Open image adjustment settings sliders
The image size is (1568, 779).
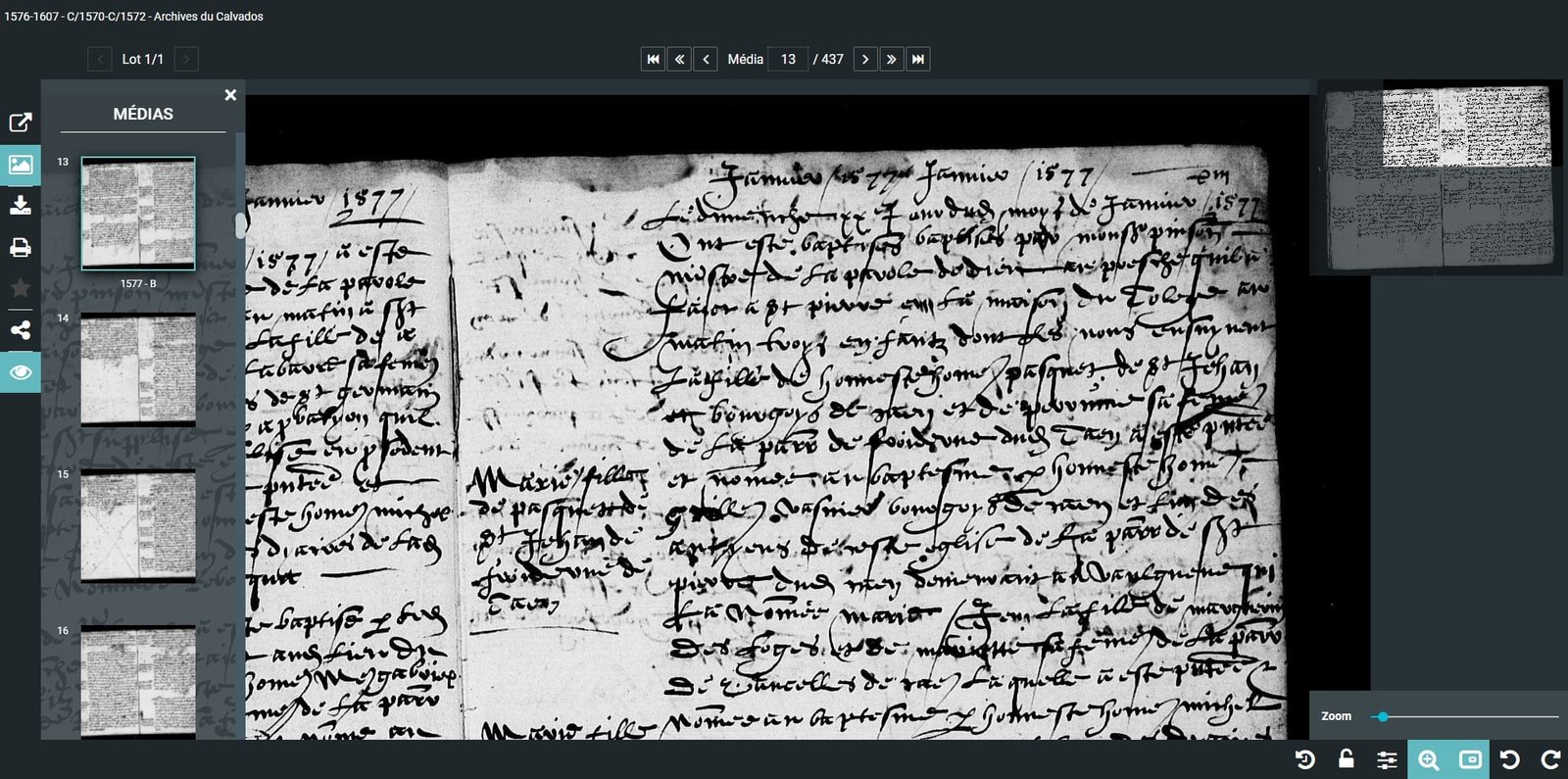(x=1387, y=759)
